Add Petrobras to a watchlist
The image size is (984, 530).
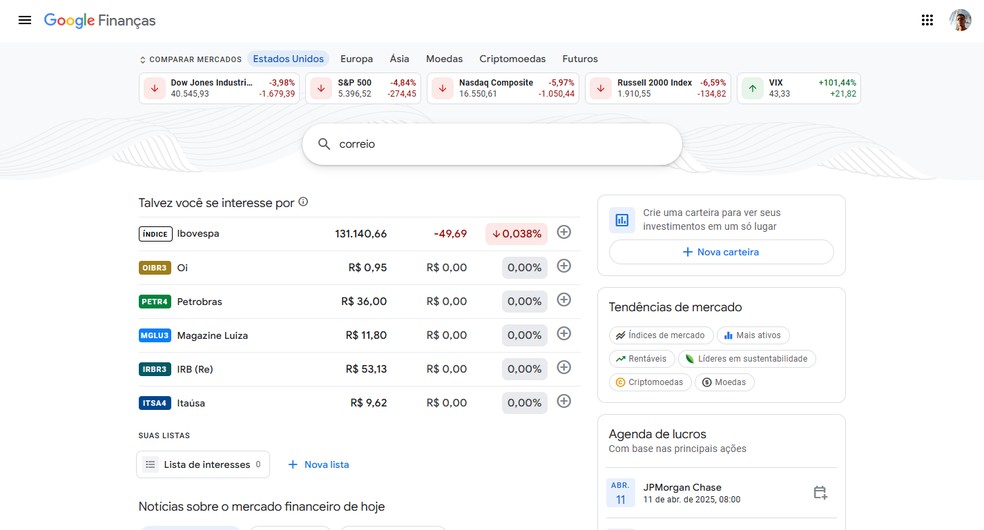(564, 300)
